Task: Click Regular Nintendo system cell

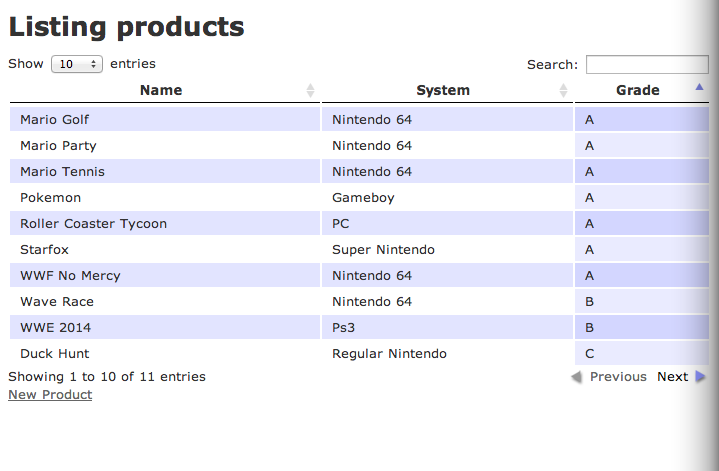Action: point(447,354)
